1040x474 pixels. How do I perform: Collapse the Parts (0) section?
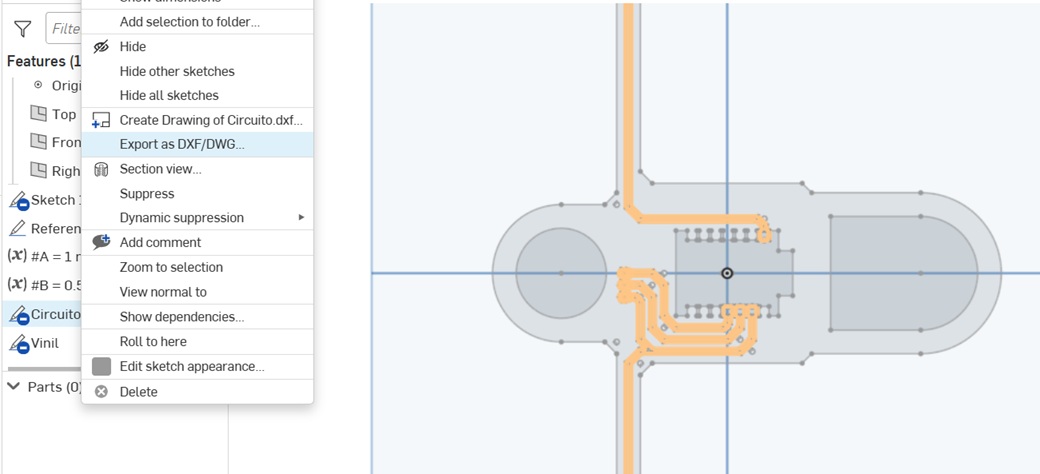pos(14,386)
